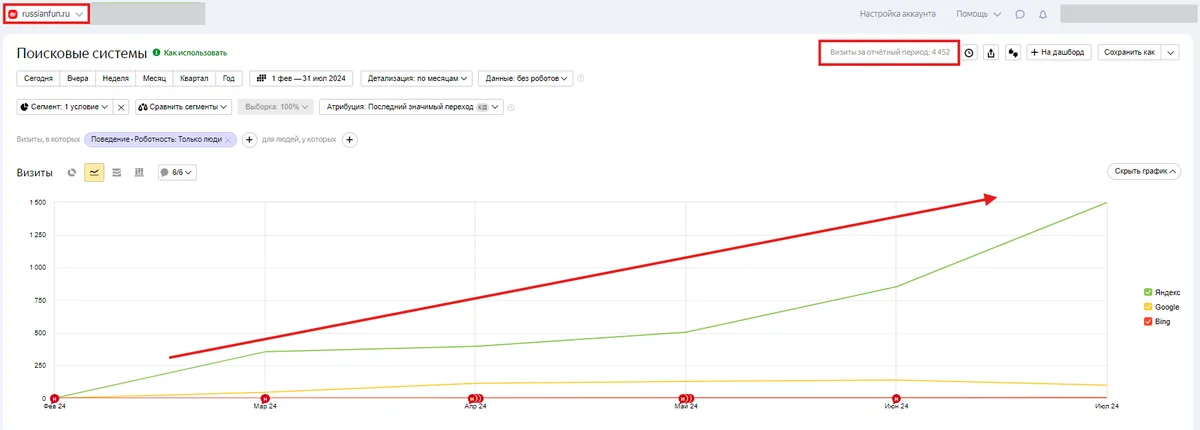Collapse chart with Скрыть график
The height and width of the screenshot is (430, 1200).
(x=1144, y=172)
